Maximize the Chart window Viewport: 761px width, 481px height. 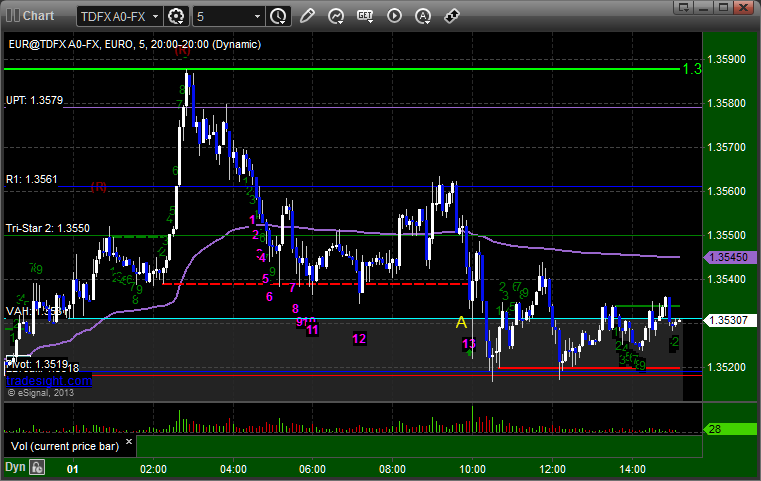[x=723, y=7]
